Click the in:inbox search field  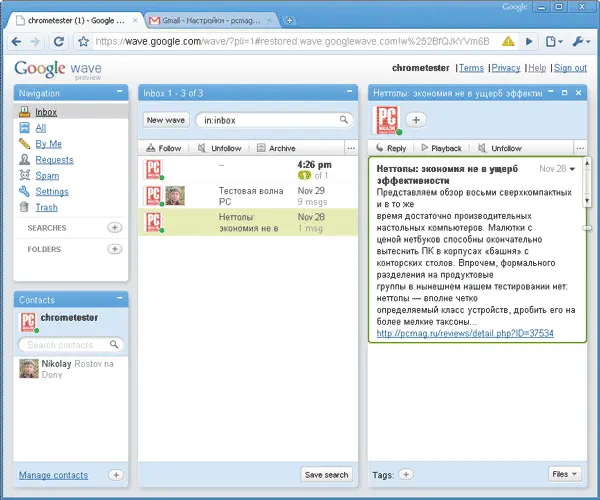click(274, 120)
